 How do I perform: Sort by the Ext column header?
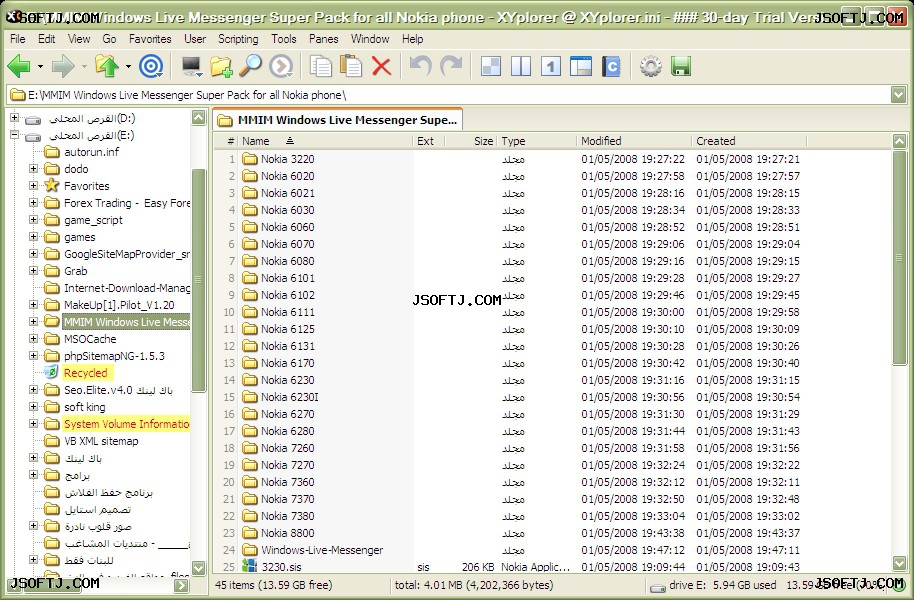point(429,141)
